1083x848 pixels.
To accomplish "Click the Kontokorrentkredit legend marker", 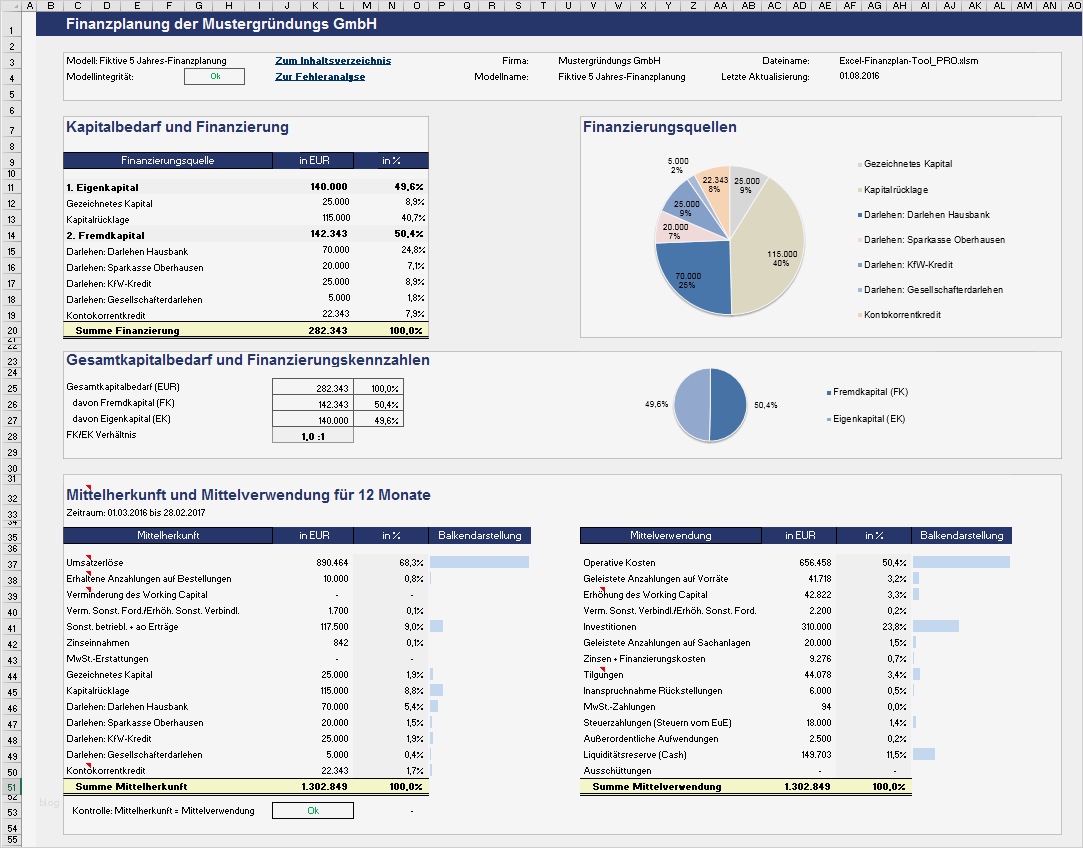I will [857, 315].
